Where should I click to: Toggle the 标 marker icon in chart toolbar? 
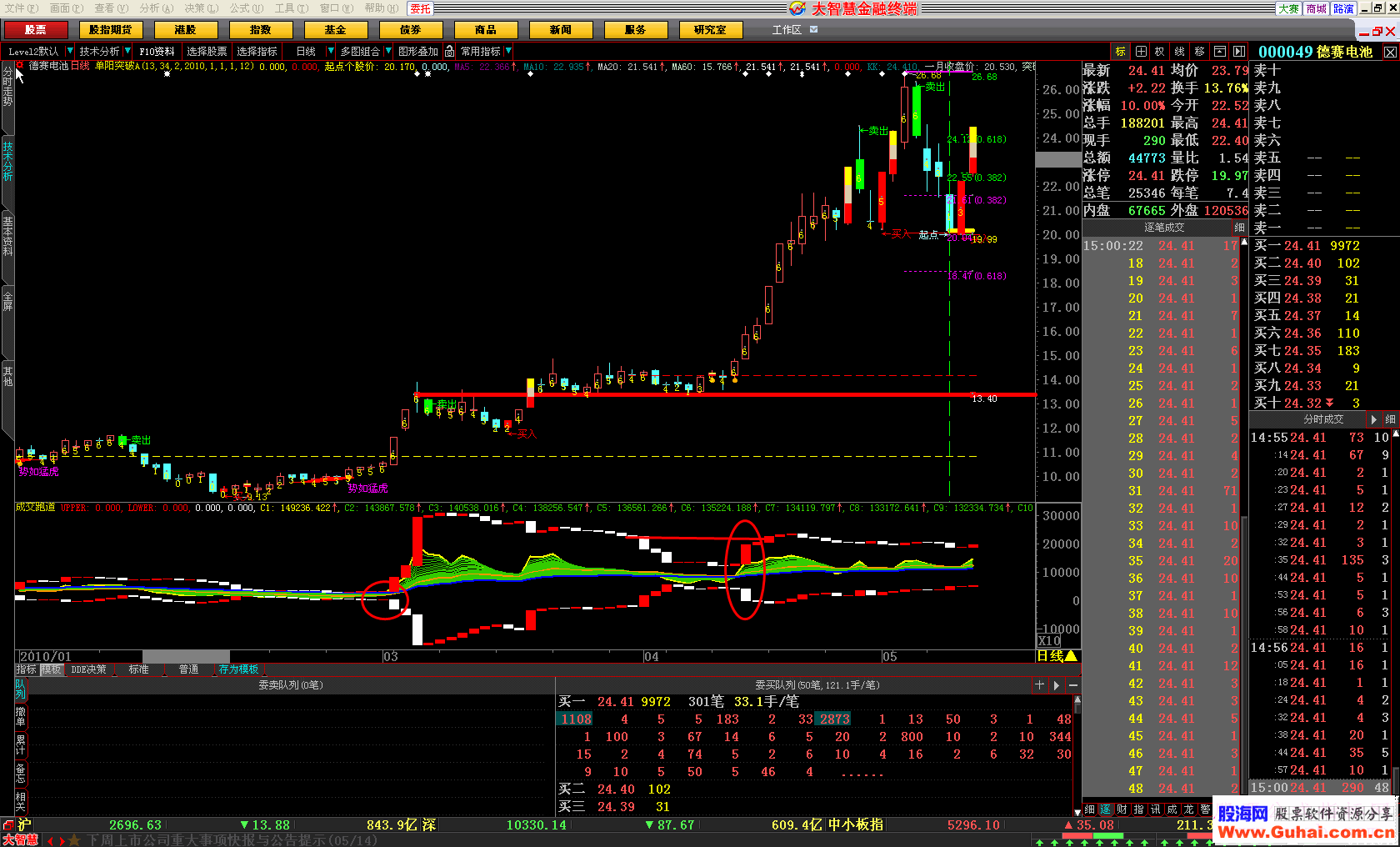tap(1121, 52)
